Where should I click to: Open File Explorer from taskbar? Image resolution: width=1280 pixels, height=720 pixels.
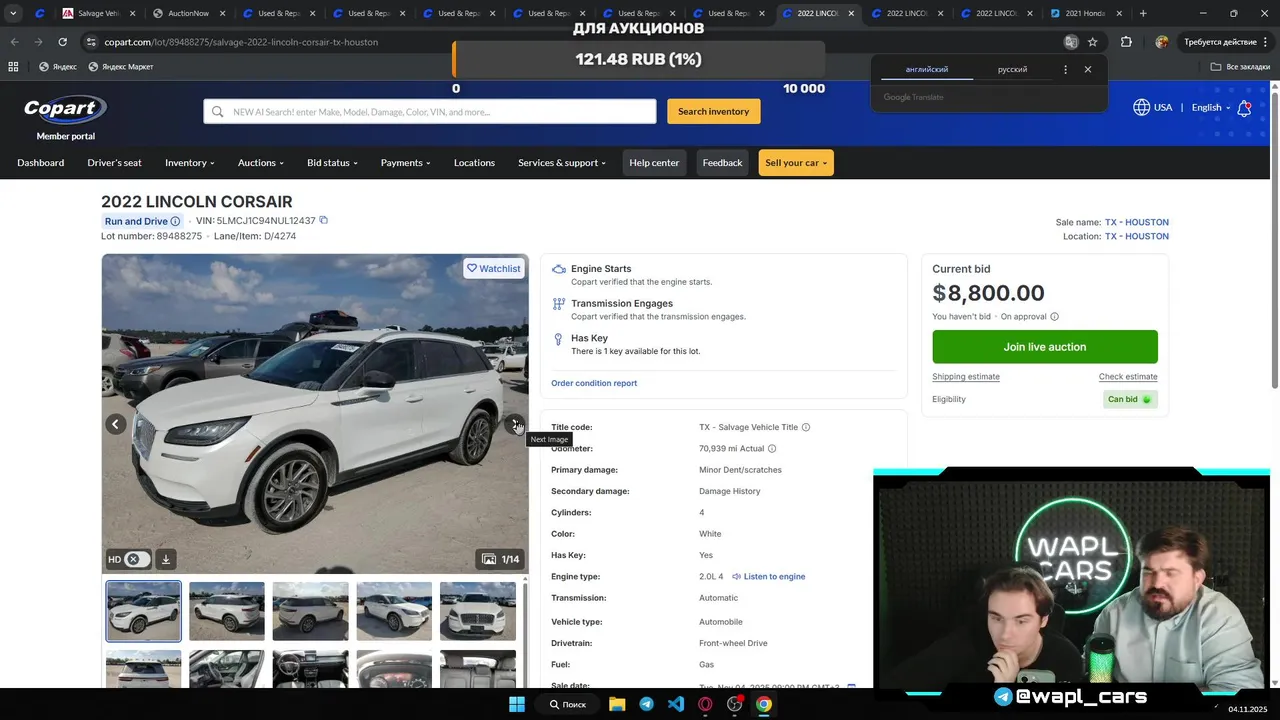[x=617, y=704]
